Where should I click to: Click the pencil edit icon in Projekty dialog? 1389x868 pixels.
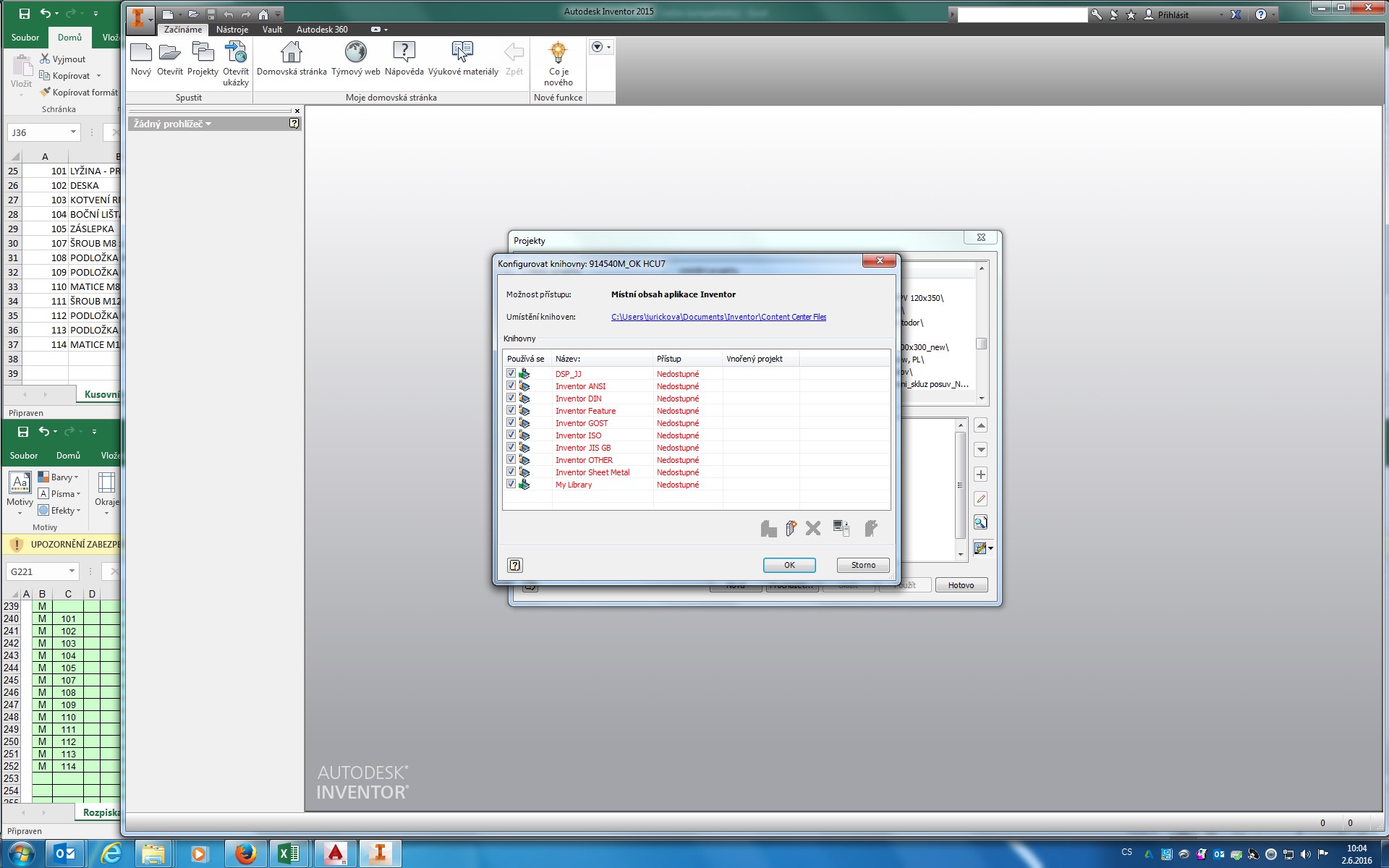[981, 498]
